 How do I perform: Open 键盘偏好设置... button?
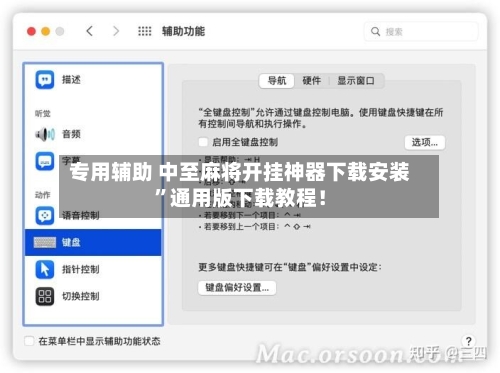point(237,288)
